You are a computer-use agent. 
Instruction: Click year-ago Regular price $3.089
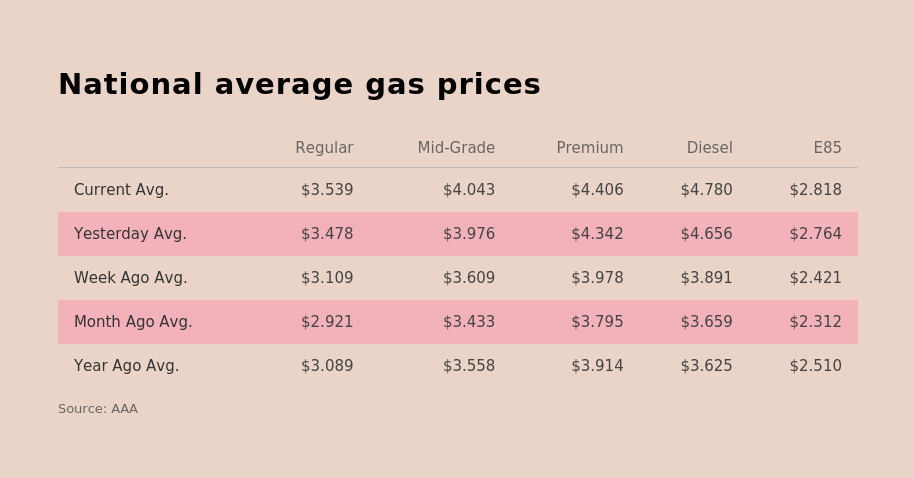(327, 366)
